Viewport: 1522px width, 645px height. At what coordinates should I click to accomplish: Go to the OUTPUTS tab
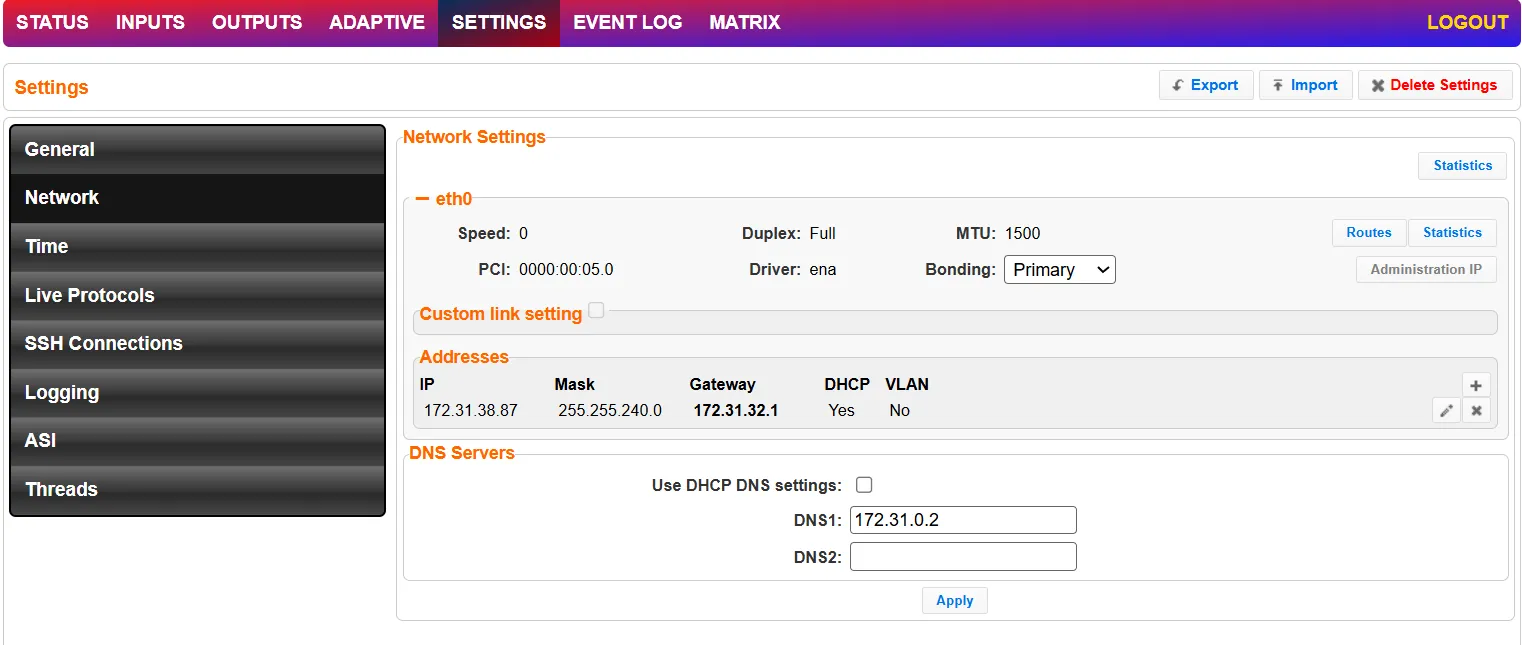tap(257, 22)
